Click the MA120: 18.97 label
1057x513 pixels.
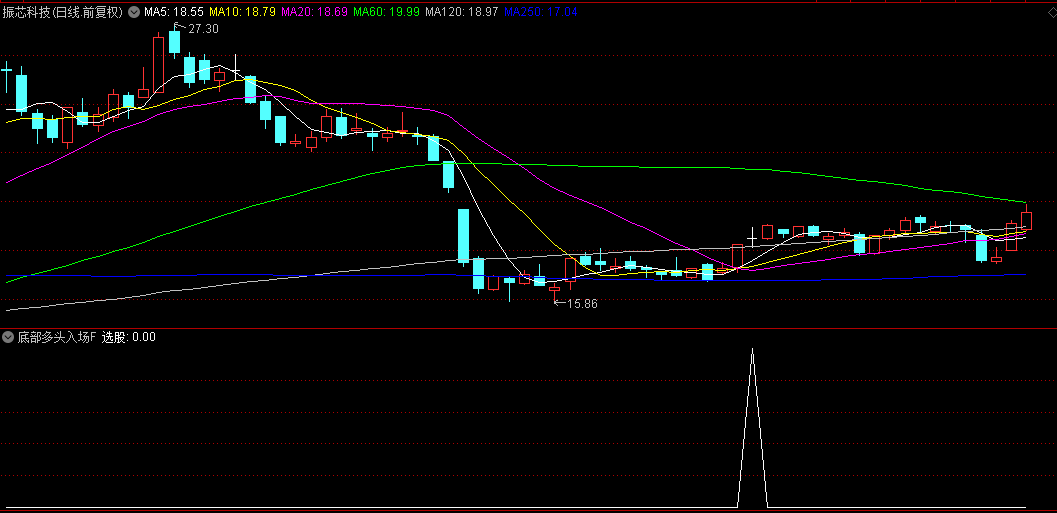coord(463,12)
